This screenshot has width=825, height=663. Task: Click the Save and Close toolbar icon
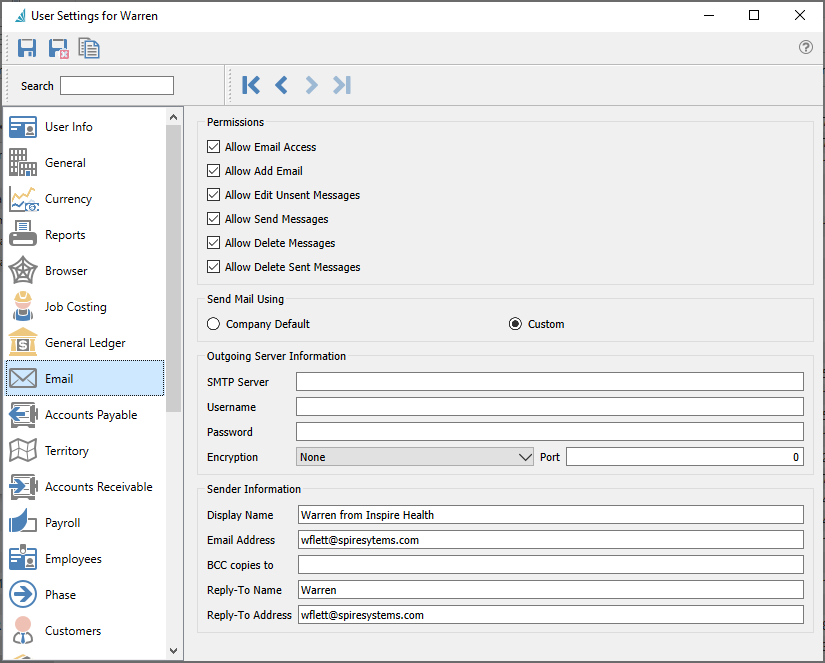pyautogui.click(x=58, y=48)
